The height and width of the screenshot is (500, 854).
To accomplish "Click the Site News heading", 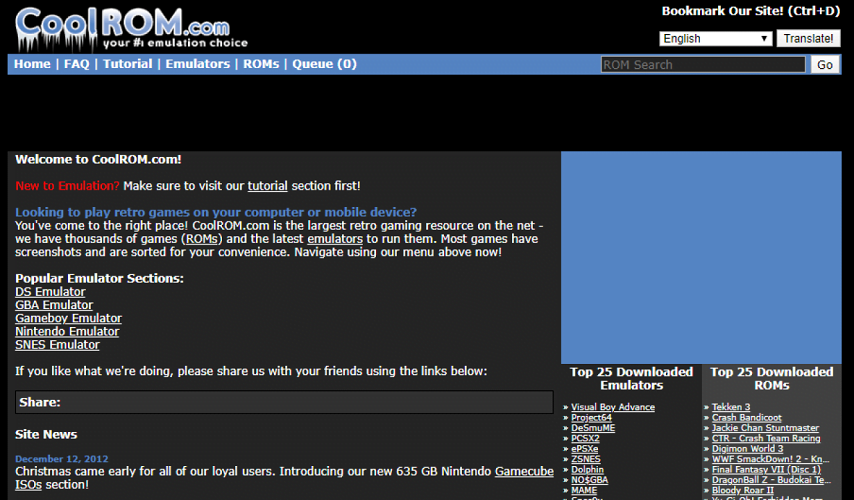I will tap(46, 435).
